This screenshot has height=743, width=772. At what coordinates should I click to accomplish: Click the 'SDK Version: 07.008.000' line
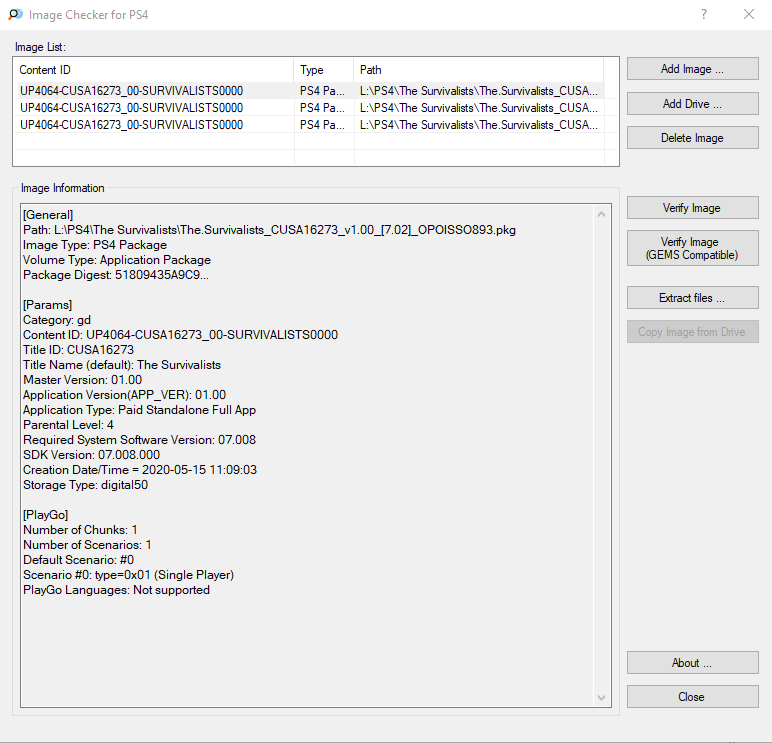(x=91, y=455)
